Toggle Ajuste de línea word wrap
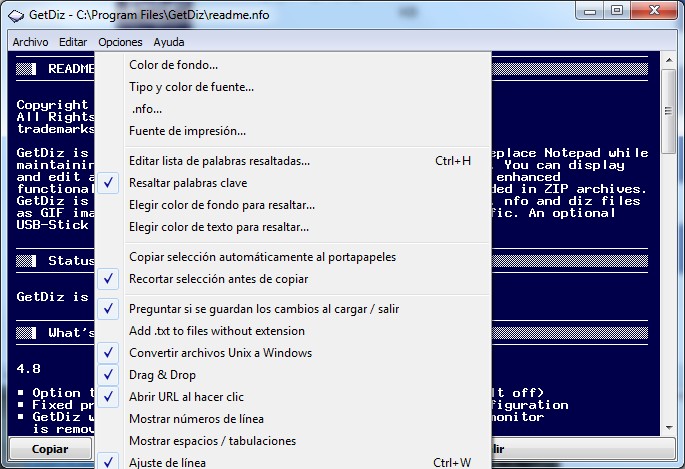Image resolution: width=685 pixels, height=469 pixels. 293,462
